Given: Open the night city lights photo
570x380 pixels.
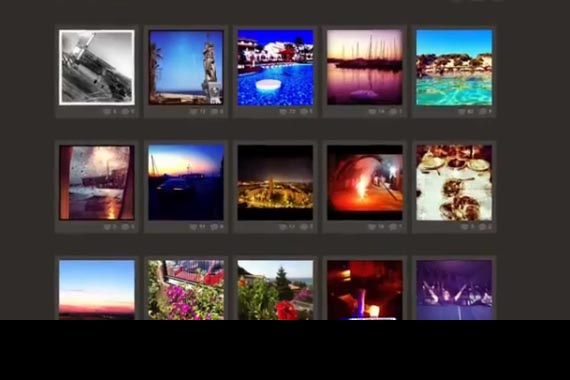Looking at the screenshot, I should [x=275, y=183].
